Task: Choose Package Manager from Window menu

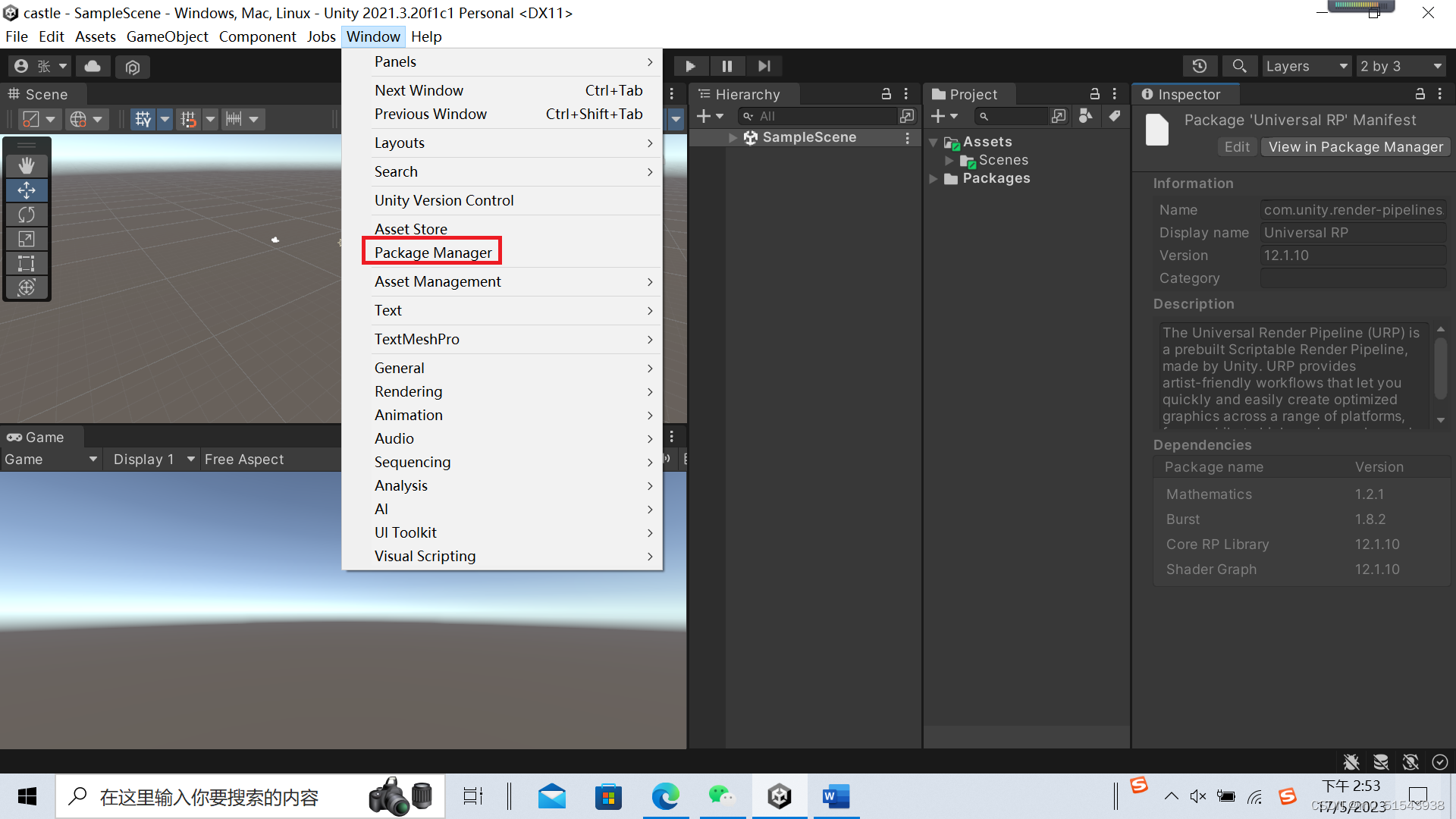Action: (x=432, y=253)
